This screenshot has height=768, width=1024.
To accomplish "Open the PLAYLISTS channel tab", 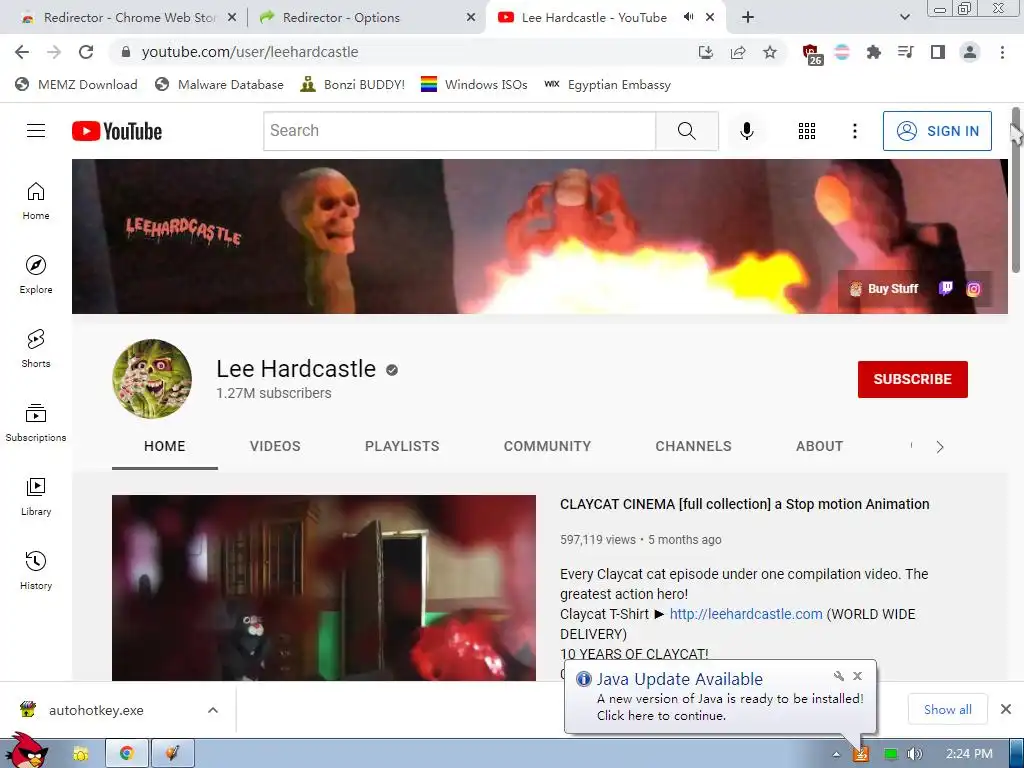I will [402, 446].
